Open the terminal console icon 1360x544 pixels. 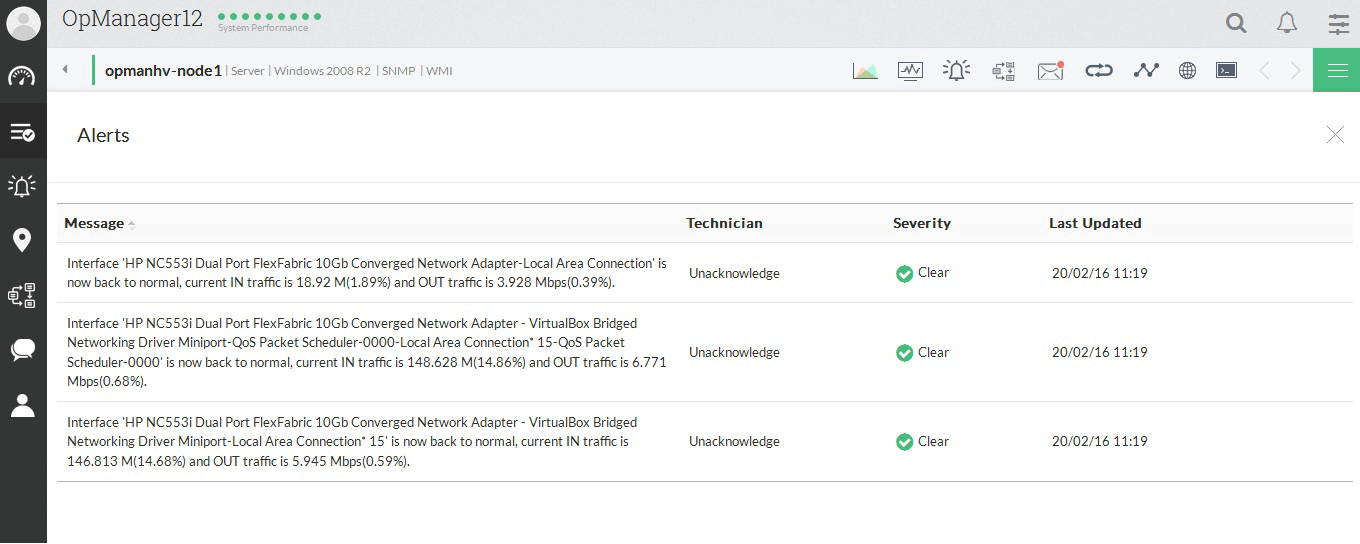(1226, 71)
